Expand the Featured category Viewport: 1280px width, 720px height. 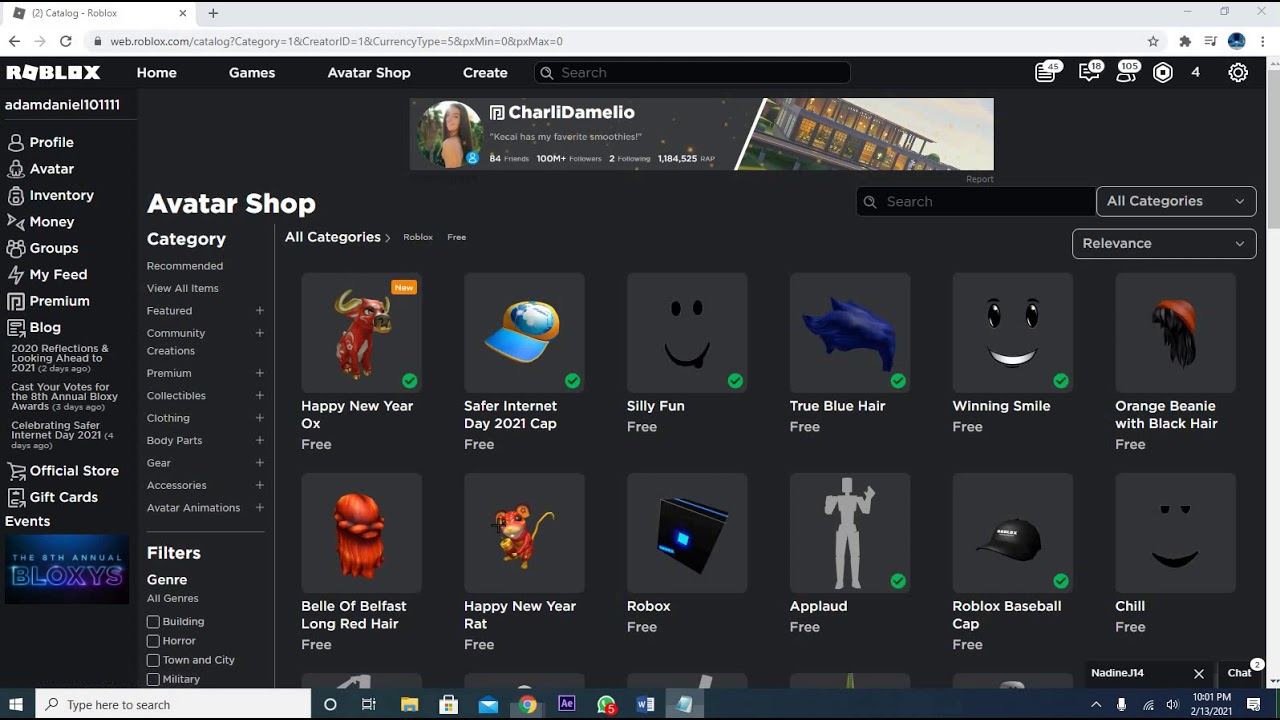(x=259, y=310)
